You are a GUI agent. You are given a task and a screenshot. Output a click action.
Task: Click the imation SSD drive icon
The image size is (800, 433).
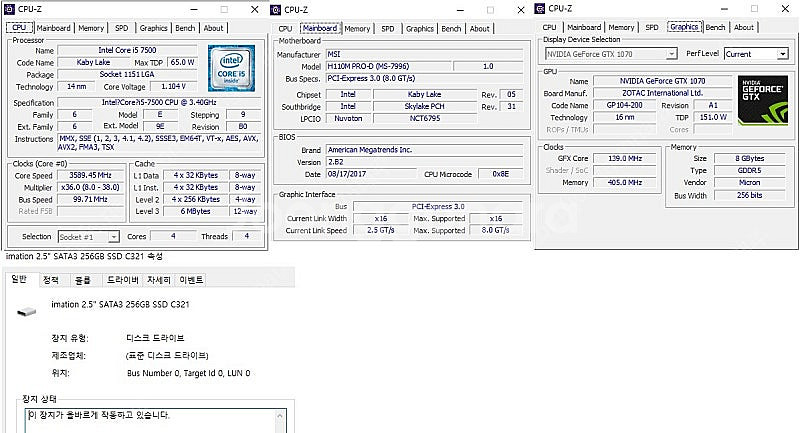27,311
